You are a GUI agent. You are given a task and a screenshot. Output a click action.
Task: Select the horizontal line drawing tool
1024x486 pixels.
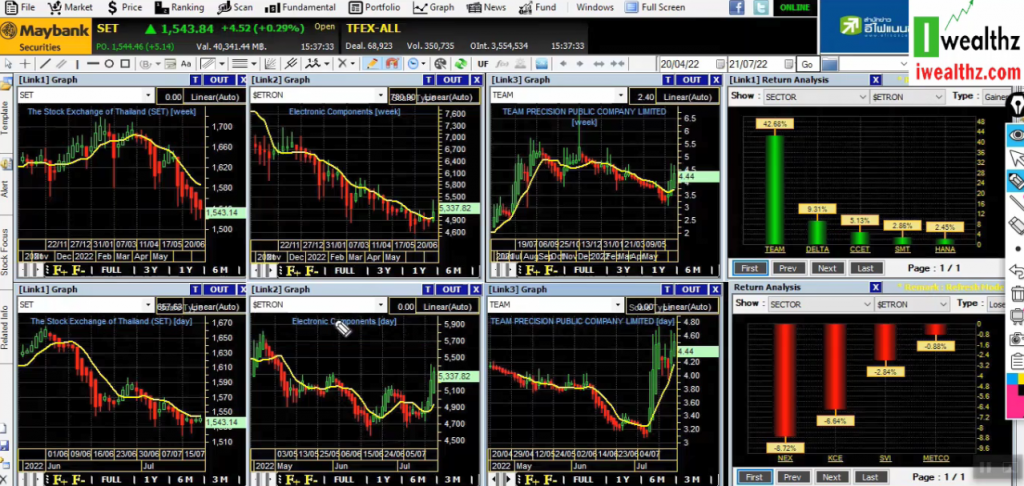[x=93, y=63]
